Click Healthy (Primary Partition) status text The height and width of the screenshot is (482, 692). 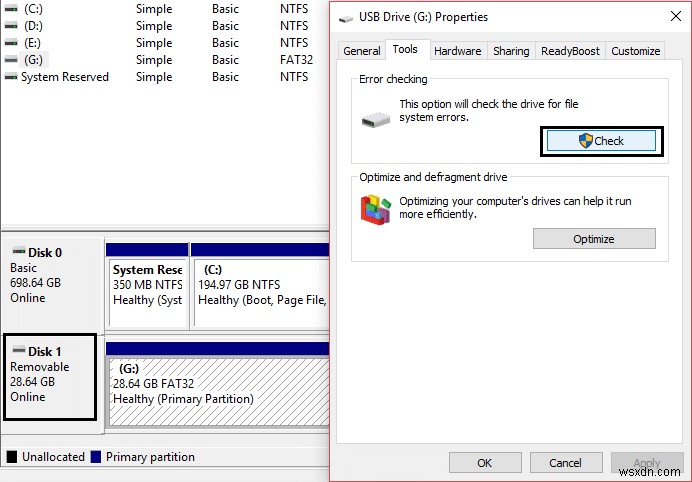click(x=183, y=399)
